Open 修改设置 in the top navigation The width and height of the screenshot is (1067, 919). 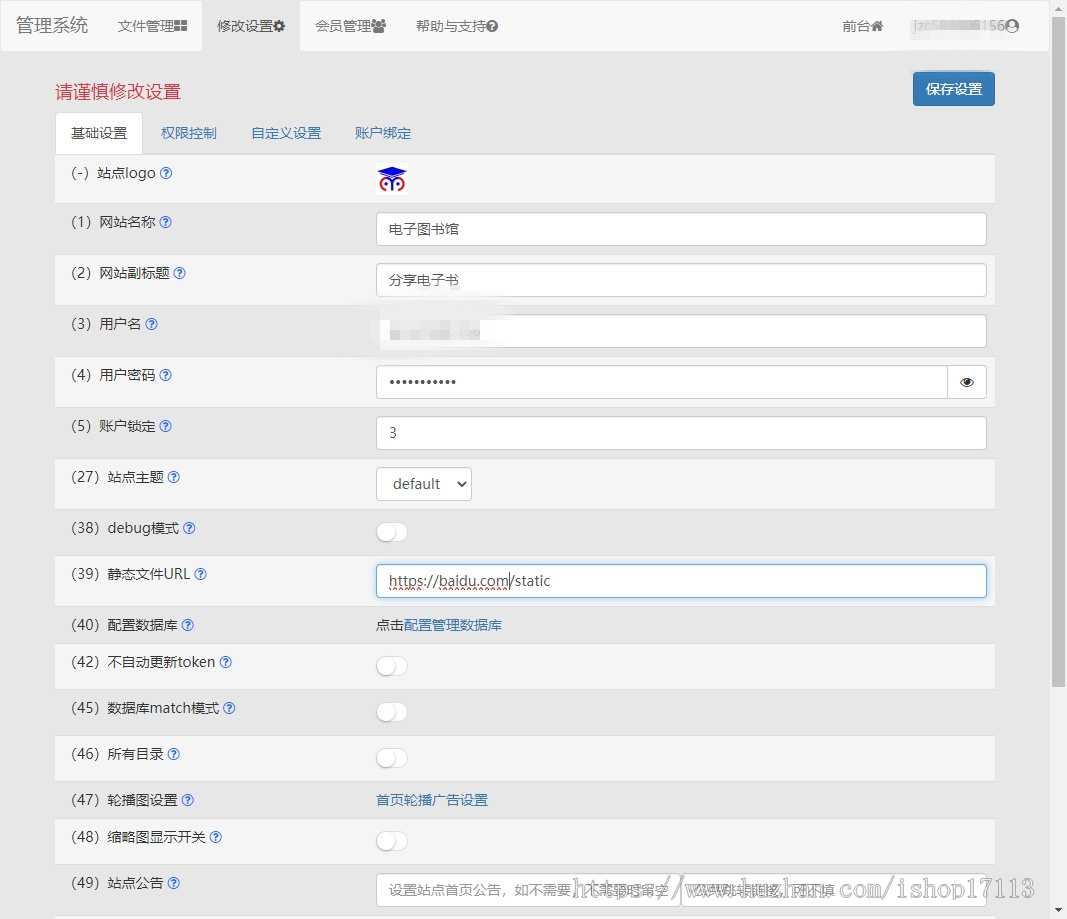pyautogui.click(x=251, y=26)
